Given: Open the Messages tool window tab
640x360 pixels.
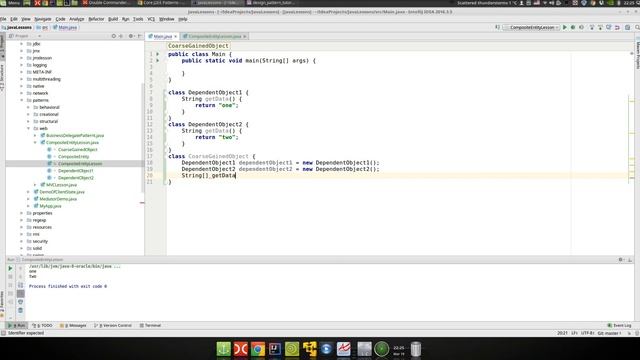Looking at the screenshot, I should [73, 325].
